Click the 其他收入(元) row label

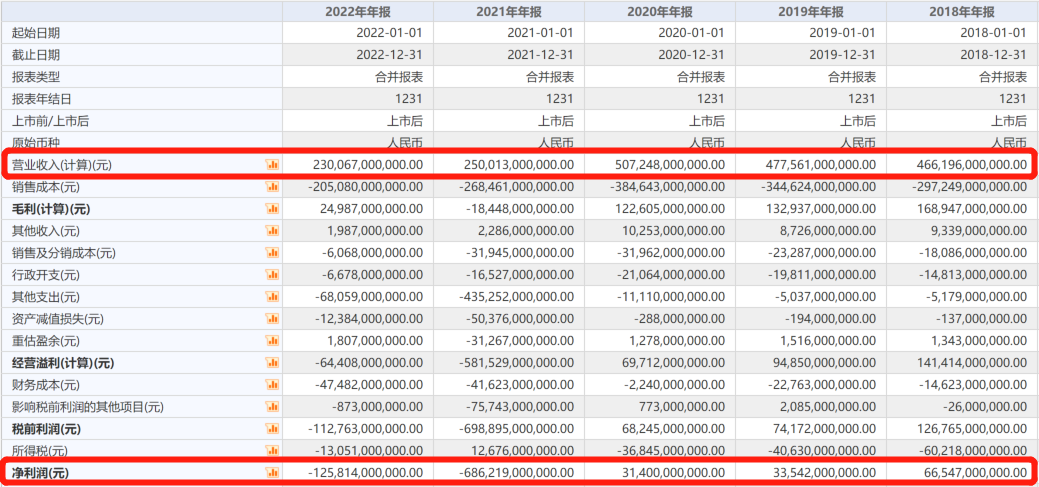pos(47,231)
